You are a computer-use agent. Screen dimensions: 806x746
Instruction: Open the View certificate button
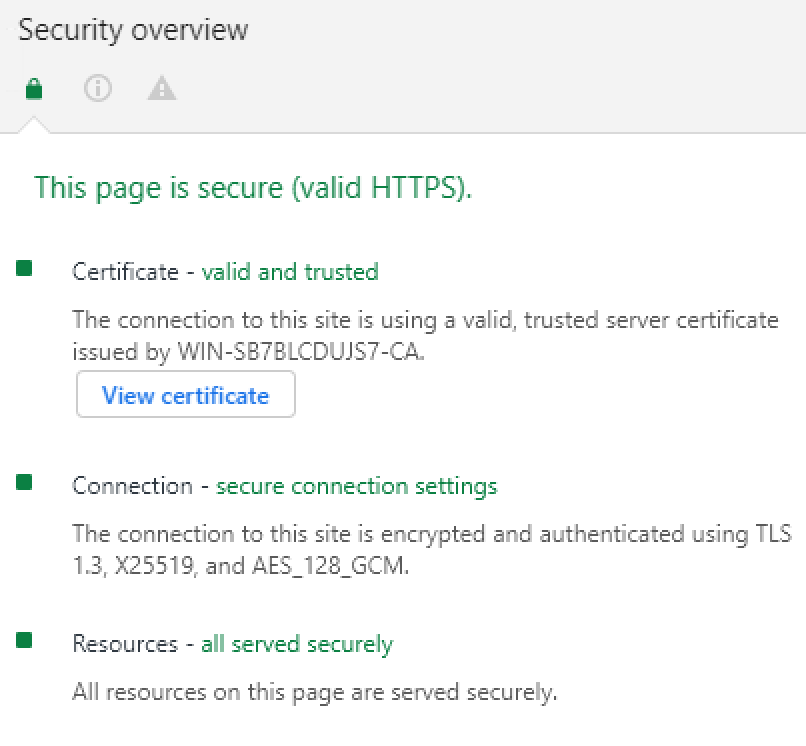coord(186,394)
